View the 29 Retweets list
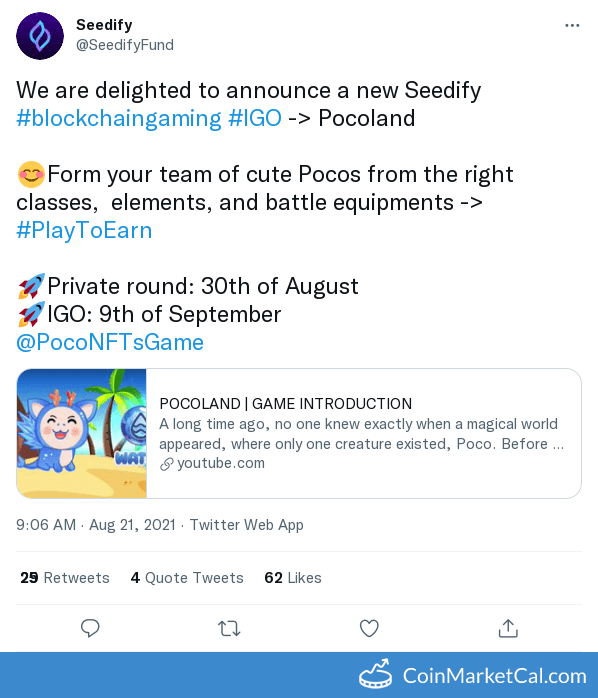This screenshot has height=698, width=598. point(65,578)
